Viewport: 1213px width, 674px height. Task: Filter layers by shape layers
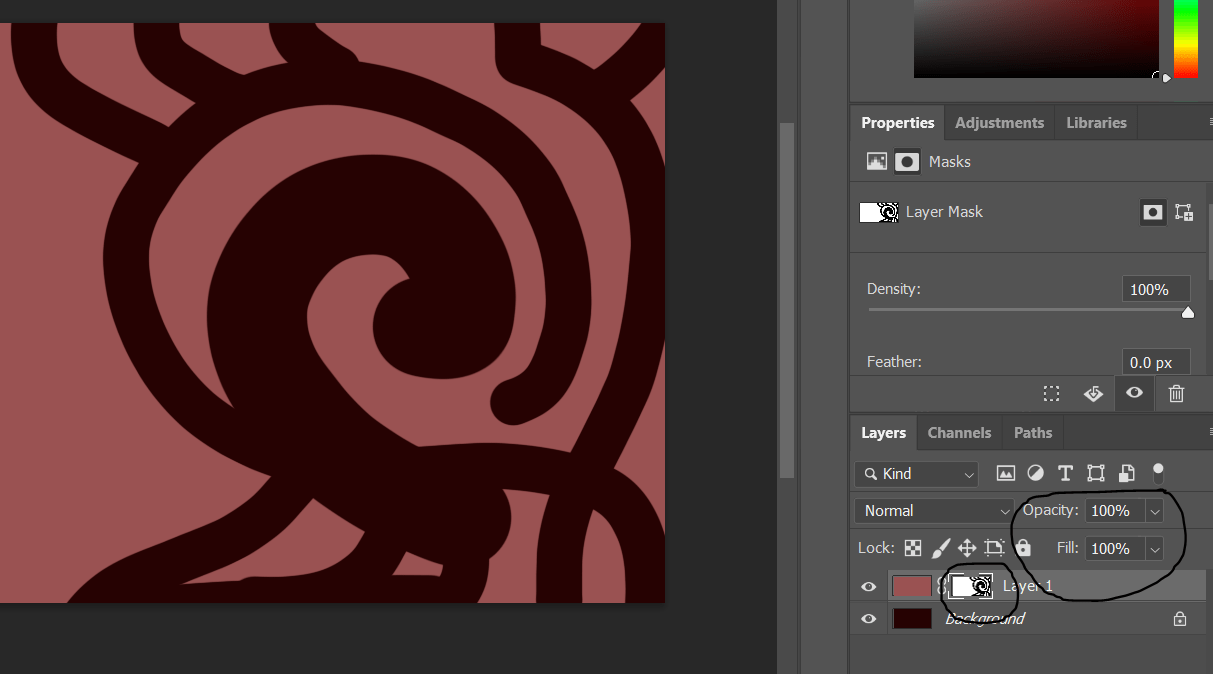(1095, 473)
